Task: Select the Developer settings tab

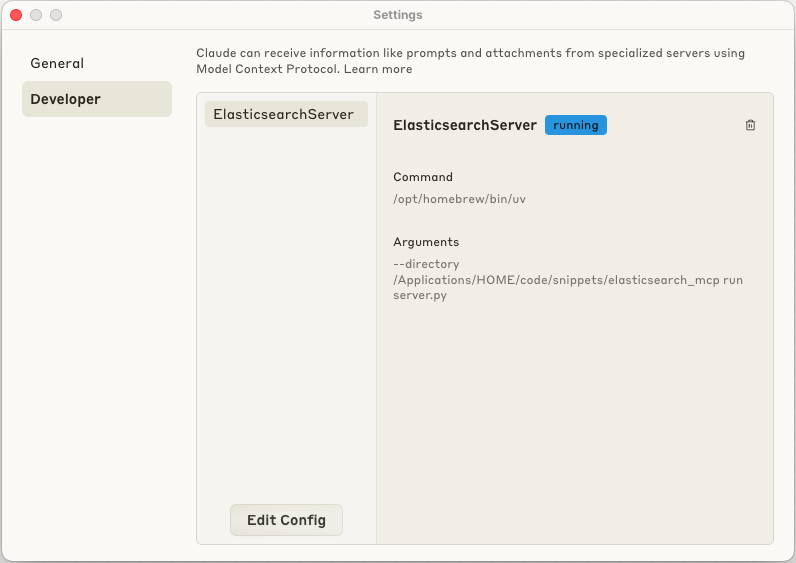Action: (x=96, y=99)
